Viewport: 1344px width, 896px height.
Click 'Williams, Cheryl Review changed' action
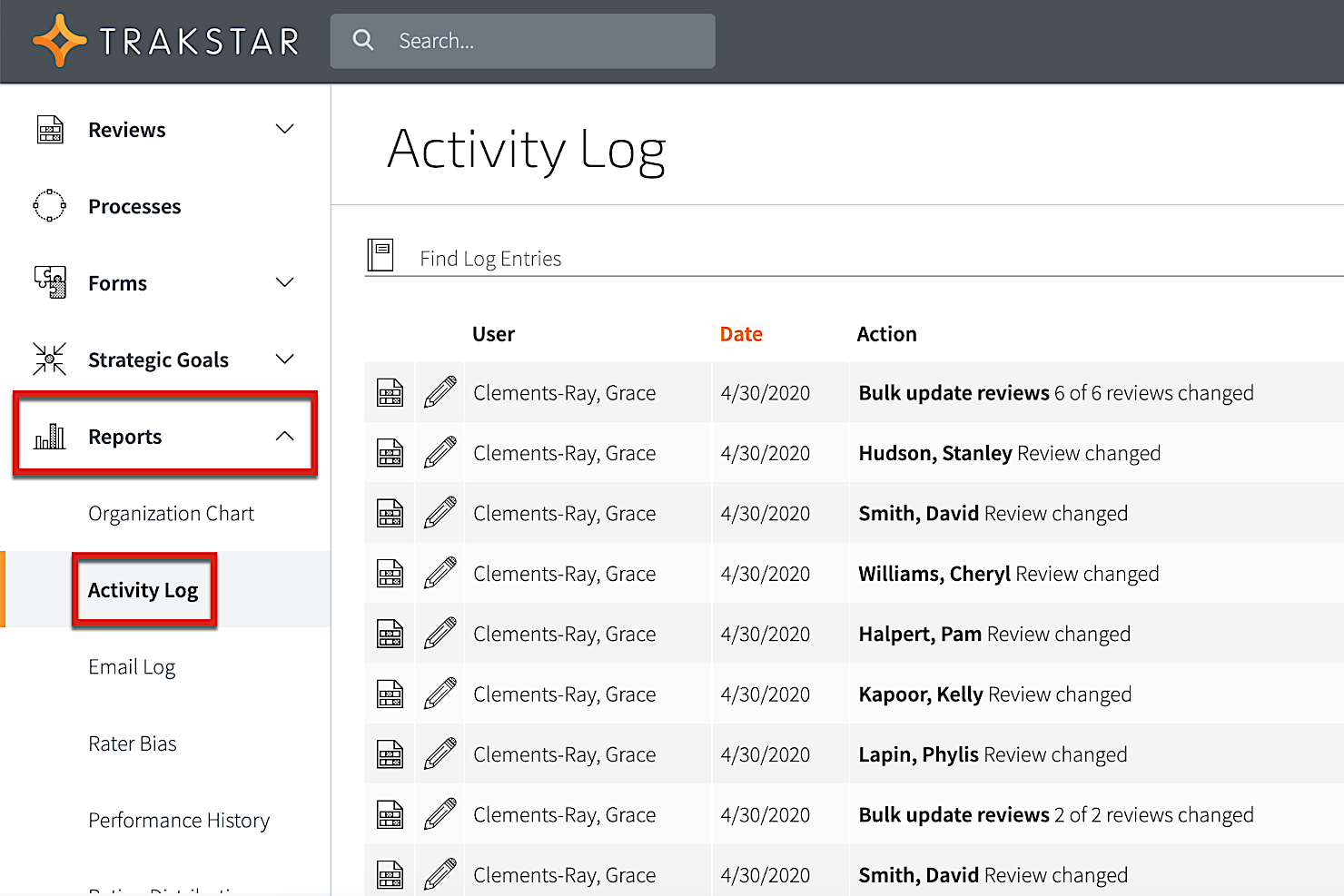tap(1009, 574)
